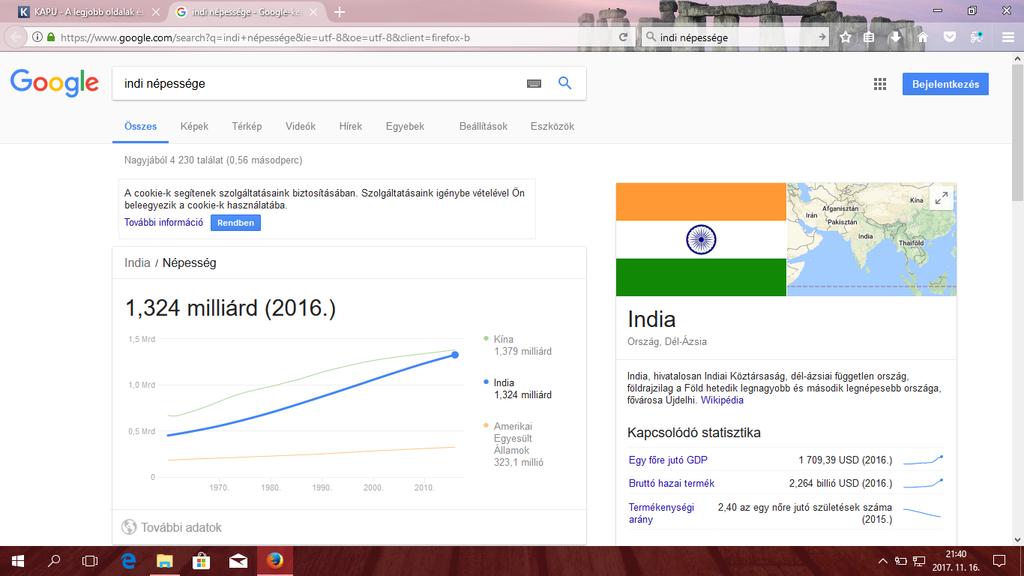Click the green padlock security icon
1024x576 pixels.
(x=51, y=37)
